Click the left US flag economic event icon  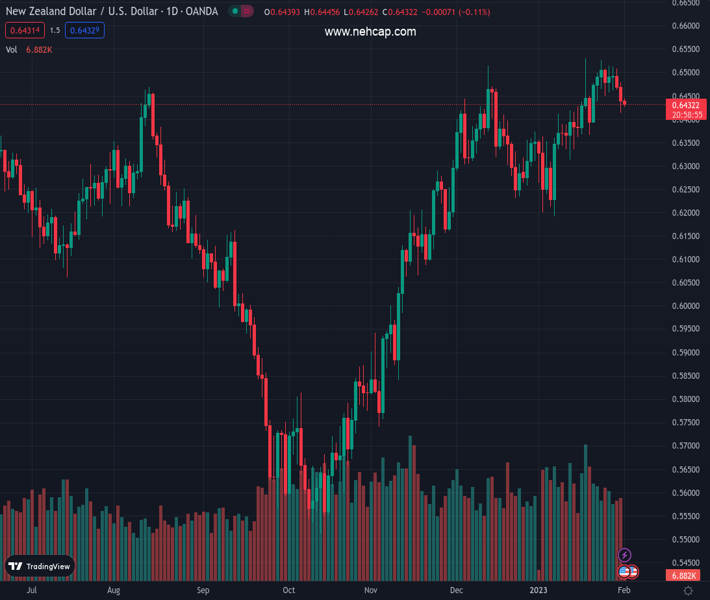point(624,571)
